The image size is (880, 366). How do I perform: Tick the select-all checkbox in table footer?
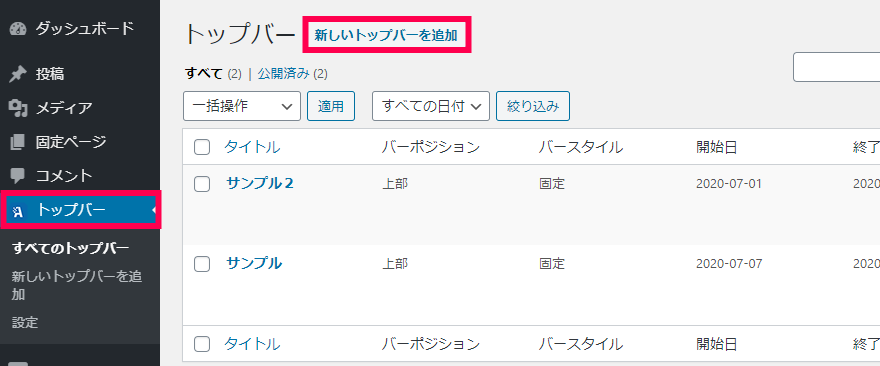point(202,344)
